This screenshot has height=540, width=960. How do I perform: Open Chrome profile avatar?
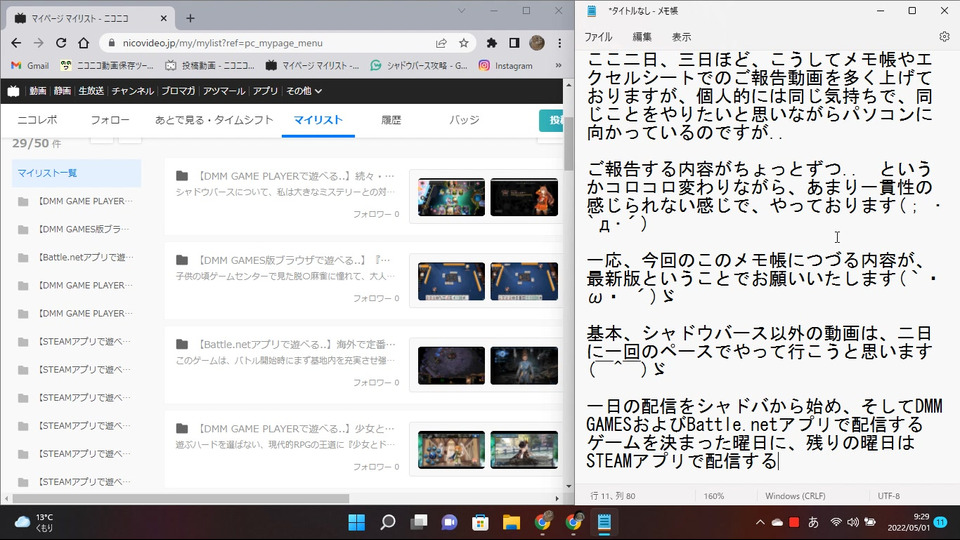point(537,43)
